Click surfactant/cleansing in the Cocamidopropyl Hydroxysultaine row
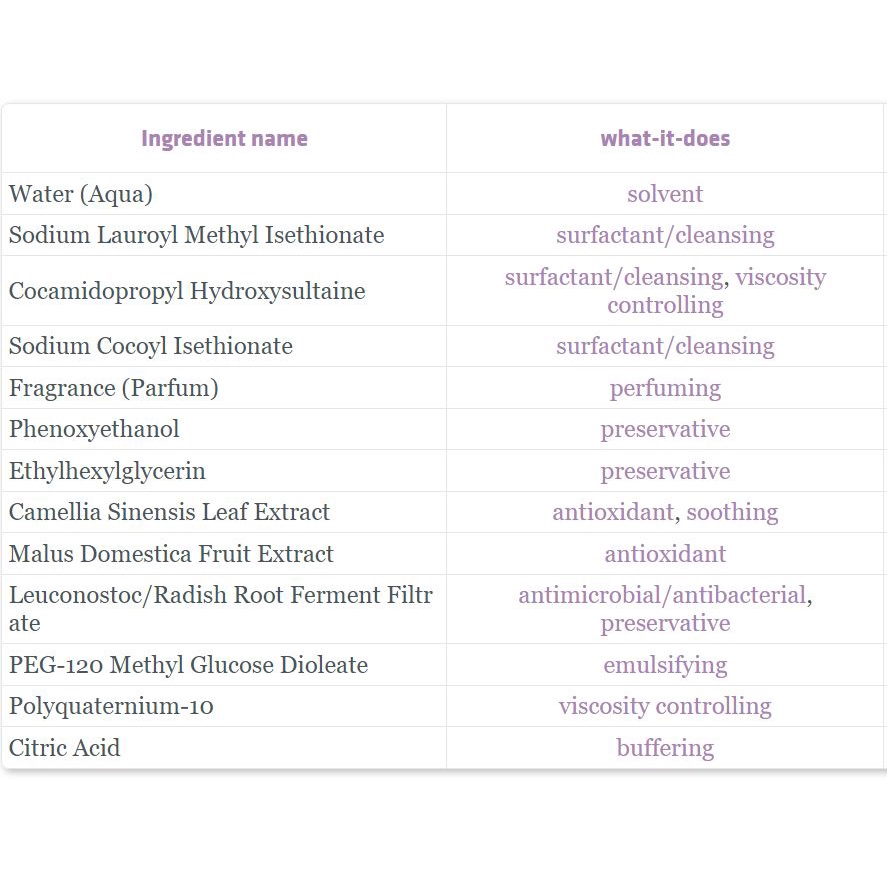This screenshot has height=887, width=887. (614, 277)
